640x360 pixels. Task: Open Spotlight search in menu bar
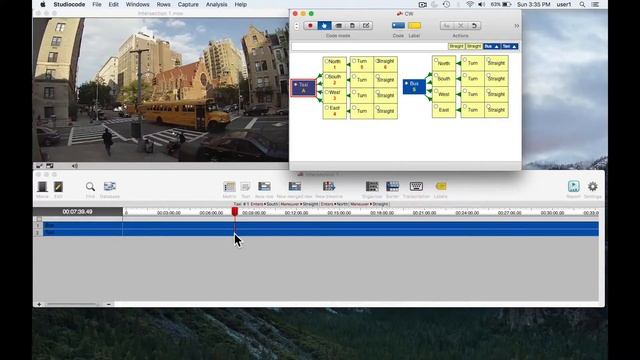(x=582, y=4)
